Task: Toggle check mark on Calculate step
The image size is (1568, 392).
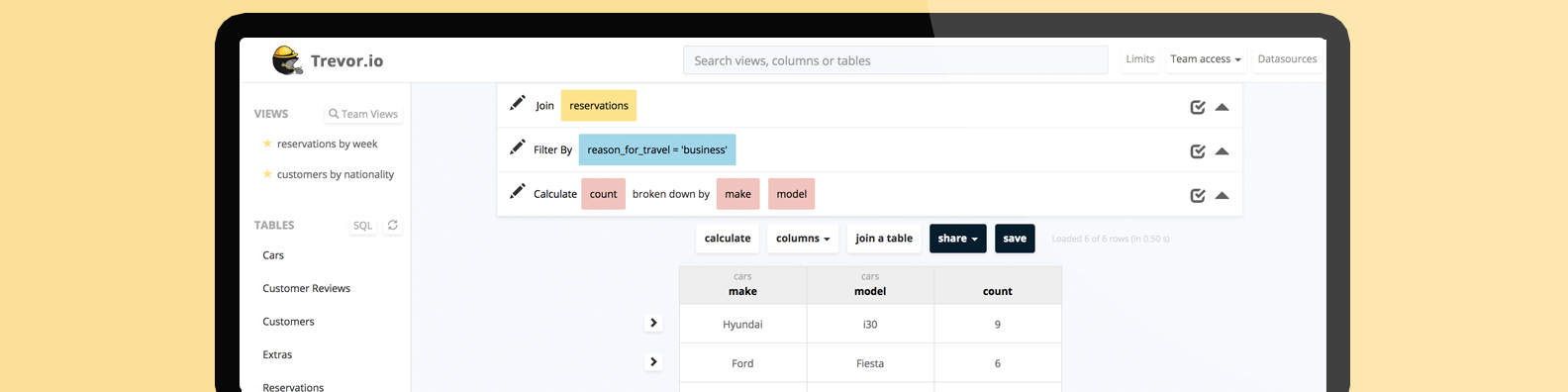Action: point(1198,196)
